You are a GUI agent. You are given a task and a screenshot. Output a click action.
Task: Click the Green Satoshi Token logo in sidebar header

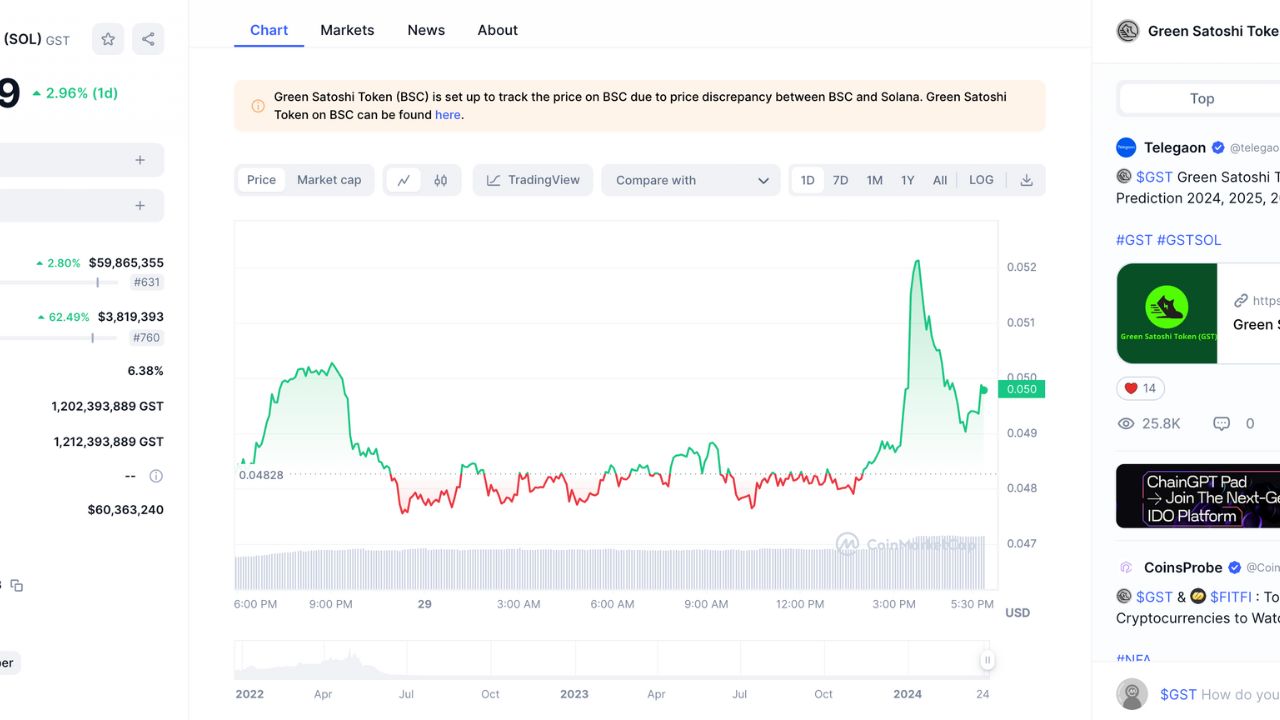point(1128,31)
